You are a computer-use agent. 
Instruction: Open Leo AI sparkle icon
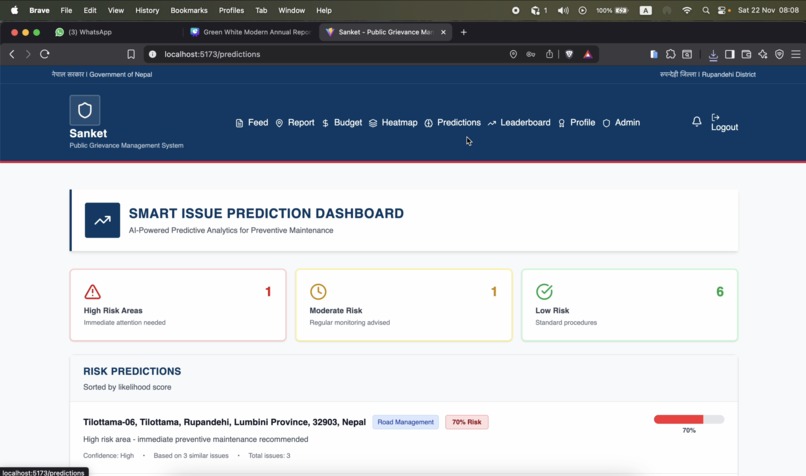tap(763, 54)
